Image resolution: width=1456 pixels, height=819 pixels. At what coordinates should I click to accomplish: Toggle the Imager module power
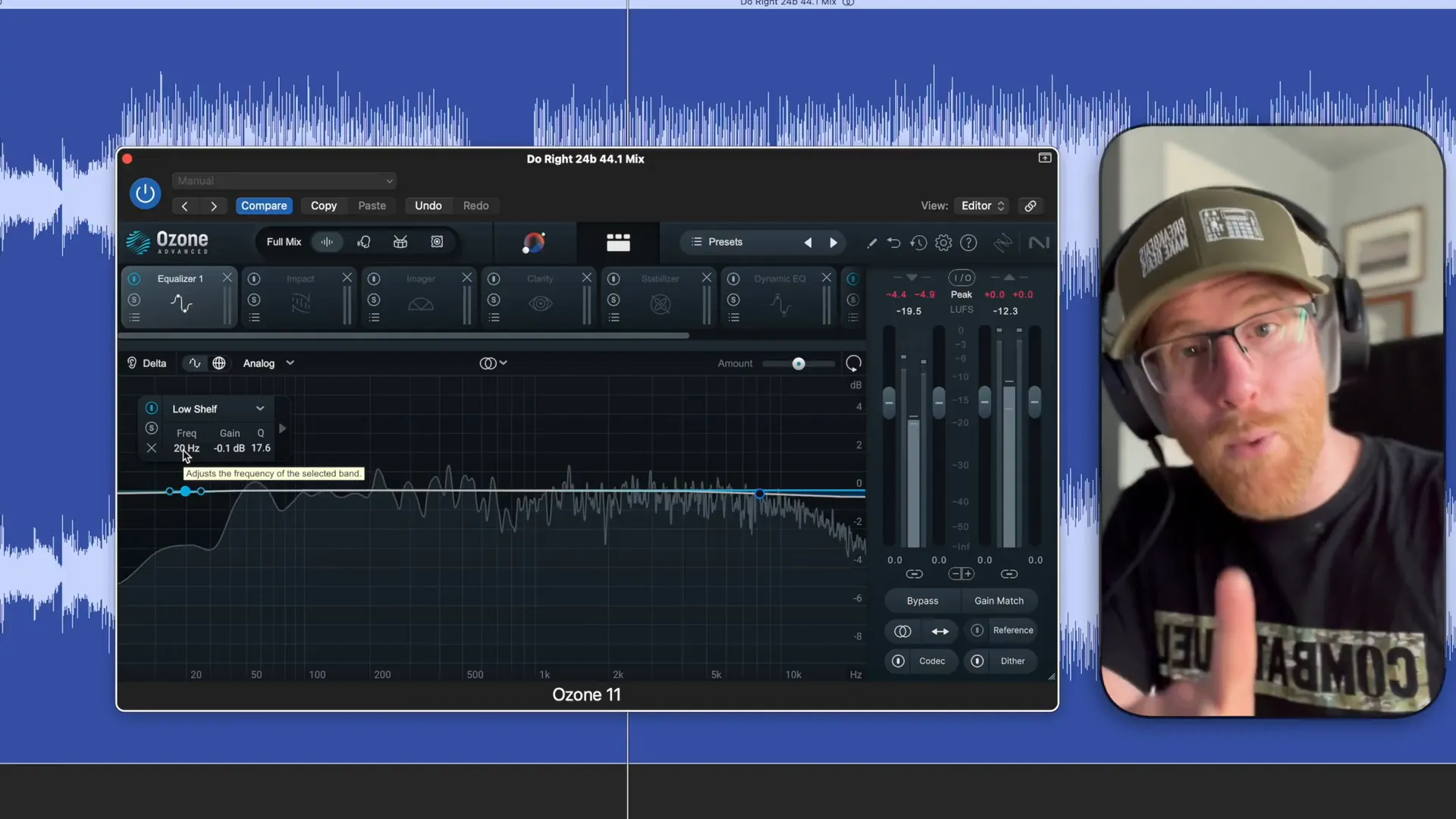point(374,279)
